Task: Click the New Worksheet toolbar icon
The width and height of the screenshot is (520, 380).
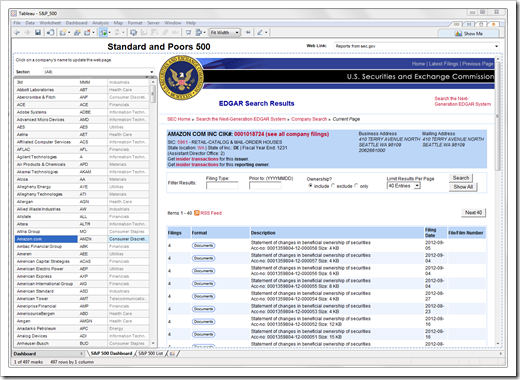Action: (x=63, y=32)
